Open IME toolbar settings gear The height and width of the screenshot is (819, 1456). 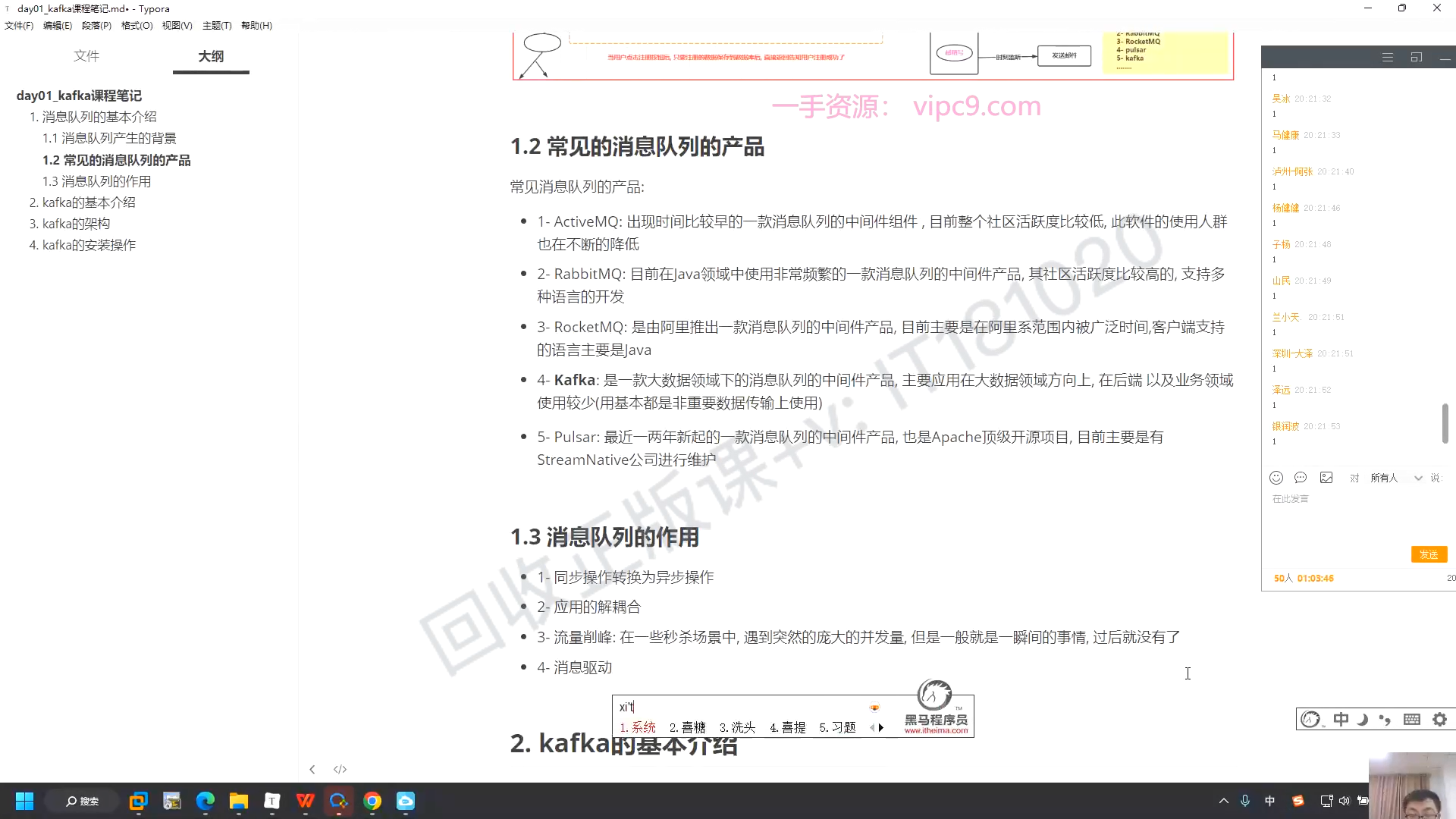[1439, 720]
